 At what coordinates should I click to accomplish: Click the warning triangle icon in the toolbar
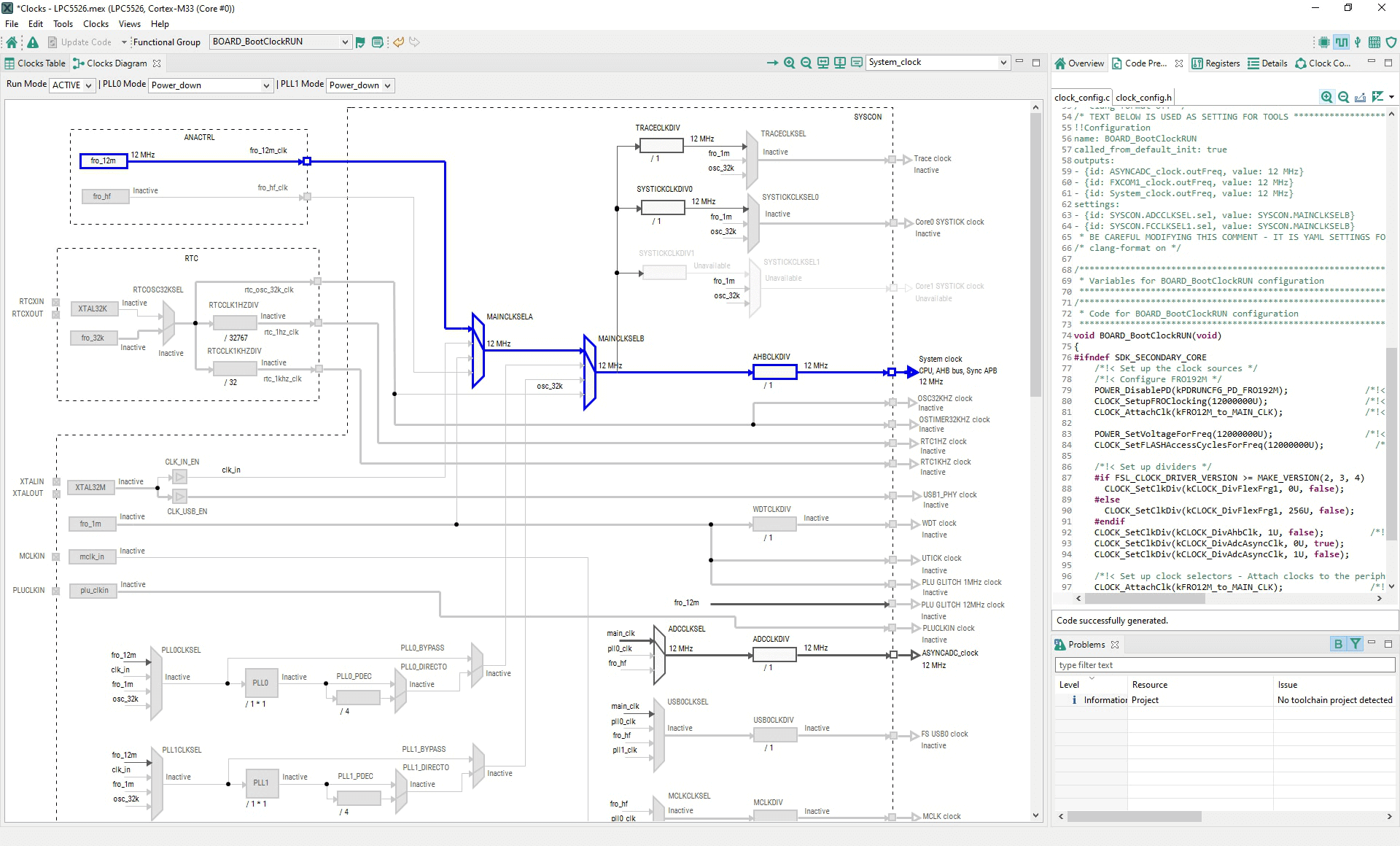(33, 42)
